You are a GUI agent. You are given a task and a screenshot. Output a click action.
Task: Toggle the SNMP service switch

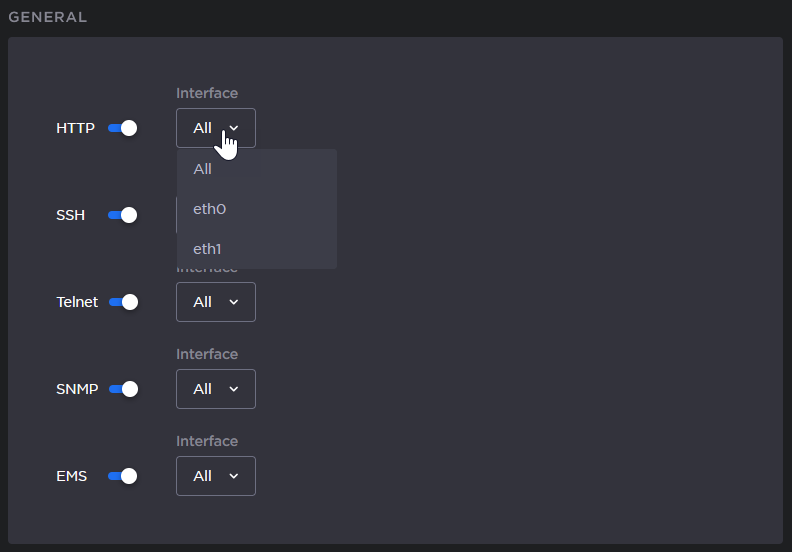click(122, 389)
